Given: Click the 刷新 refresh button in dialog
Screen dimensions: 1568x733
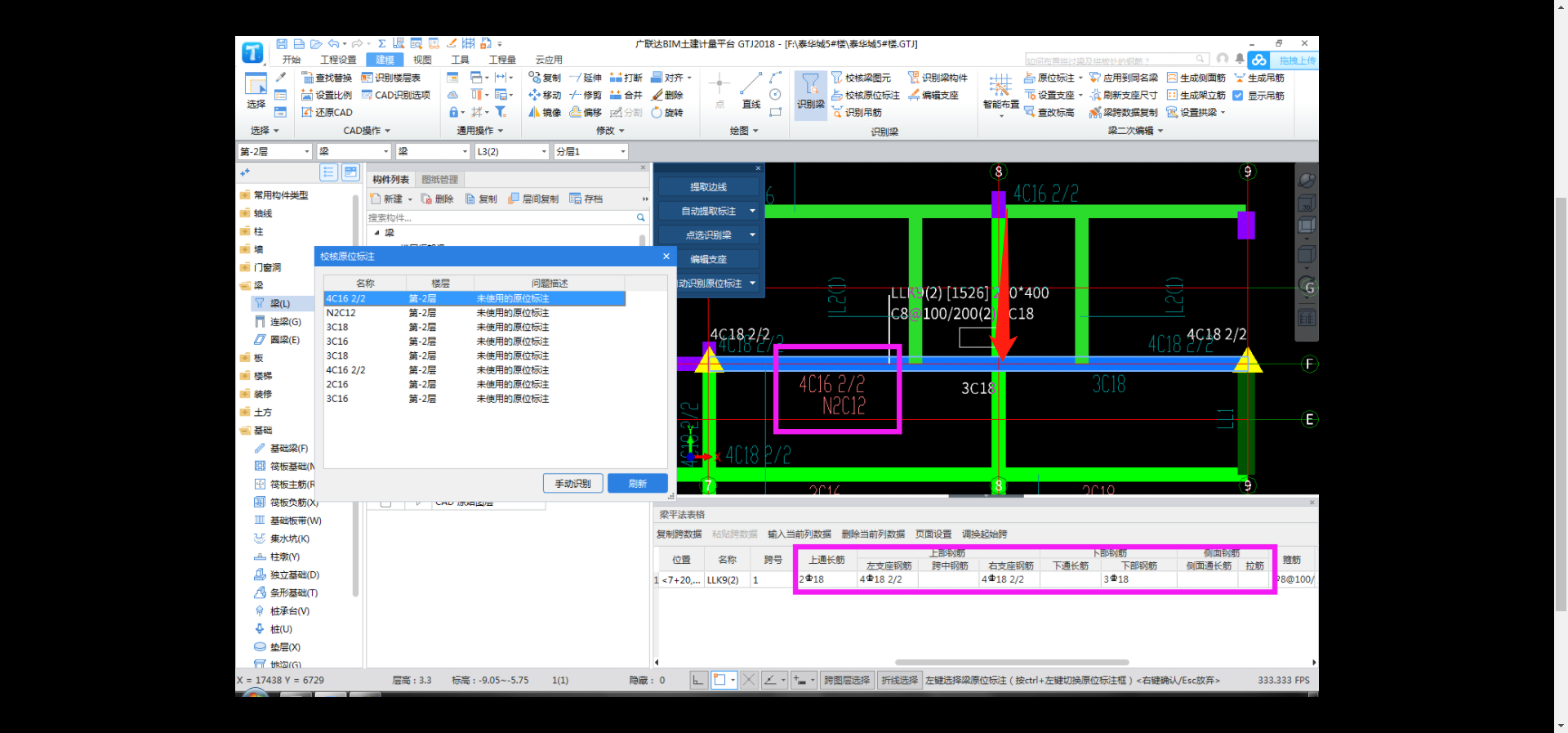Looking at the screenshot, I should [638, 484].
